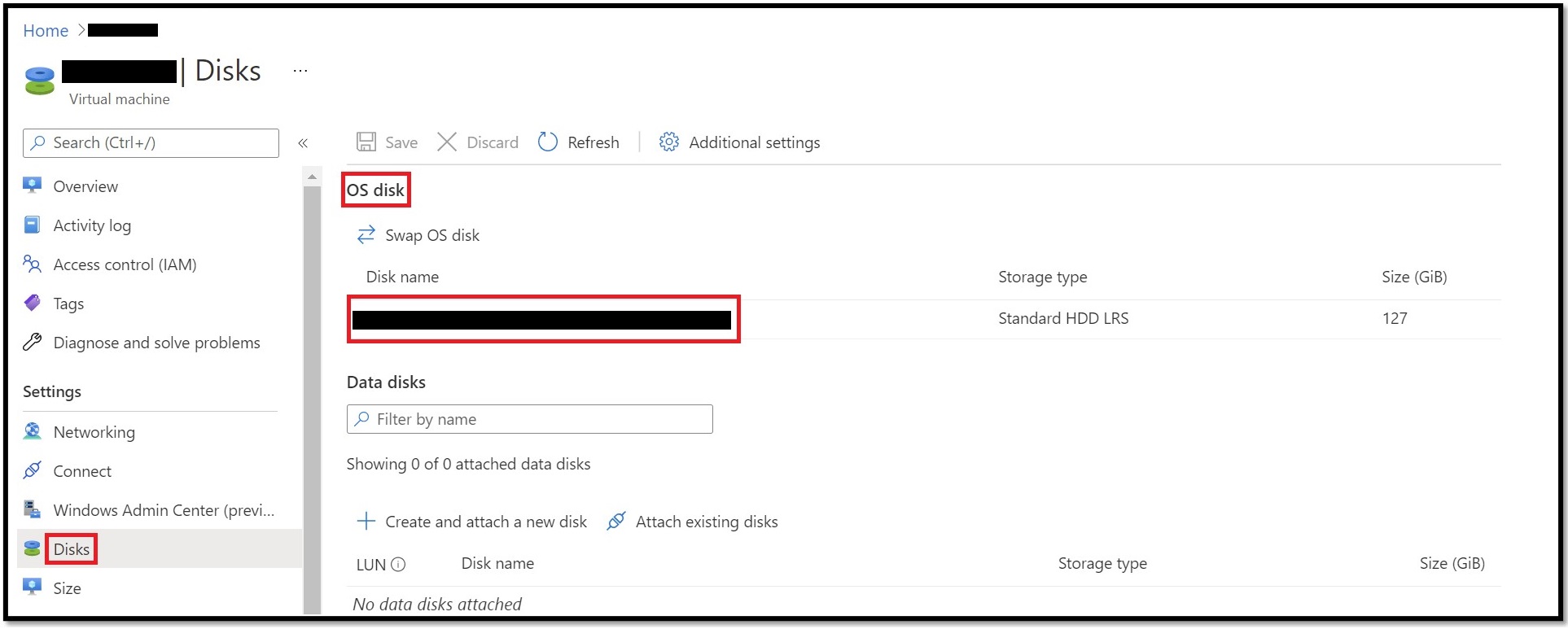Image resolution: width=1568 pixels, height=629 pixels.
Task: Click the Connect plug icon in sidebar
Action: click(33, 470)
